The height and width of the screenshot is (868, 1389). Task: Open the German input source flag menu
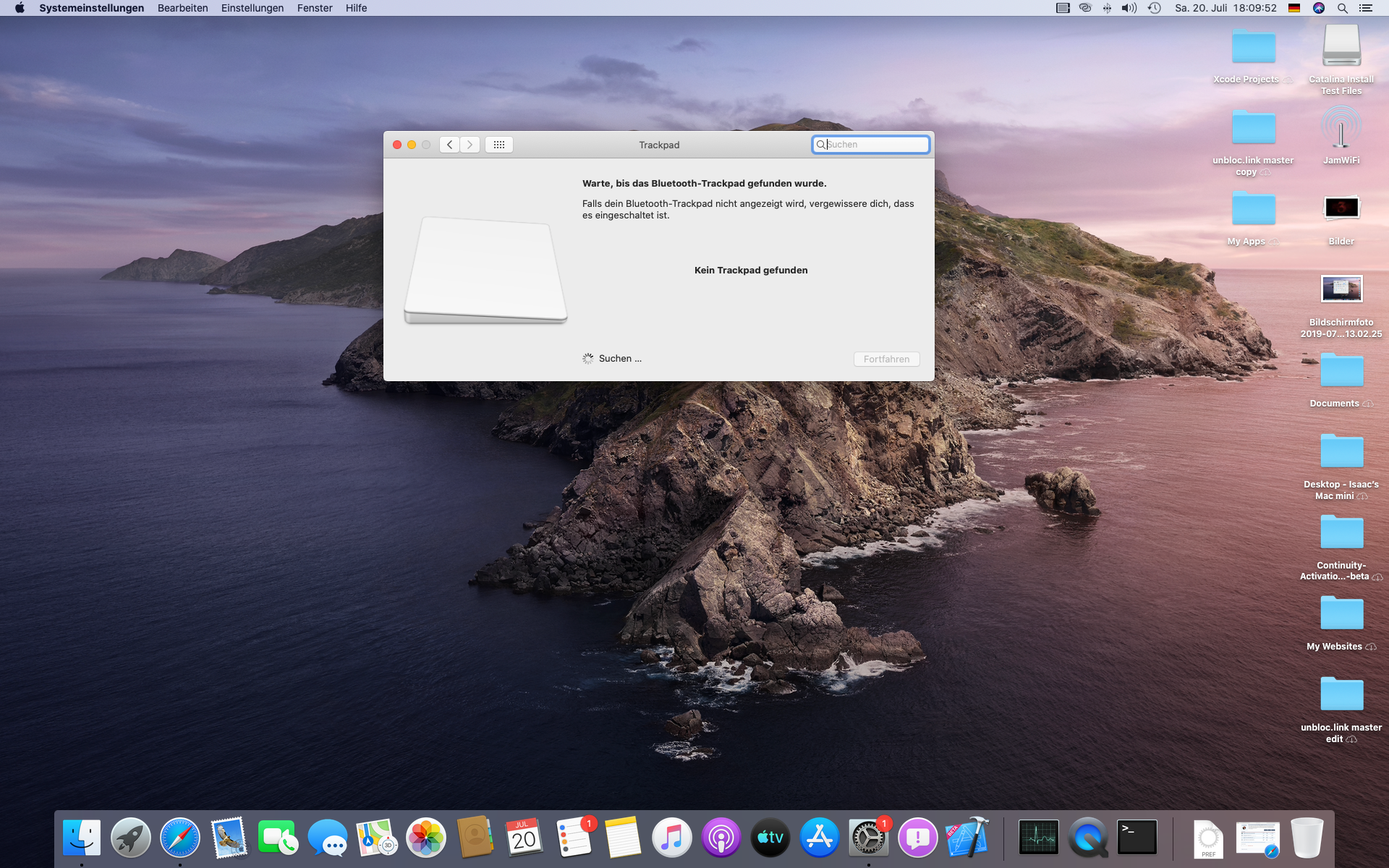click(x=1294, y=8)
